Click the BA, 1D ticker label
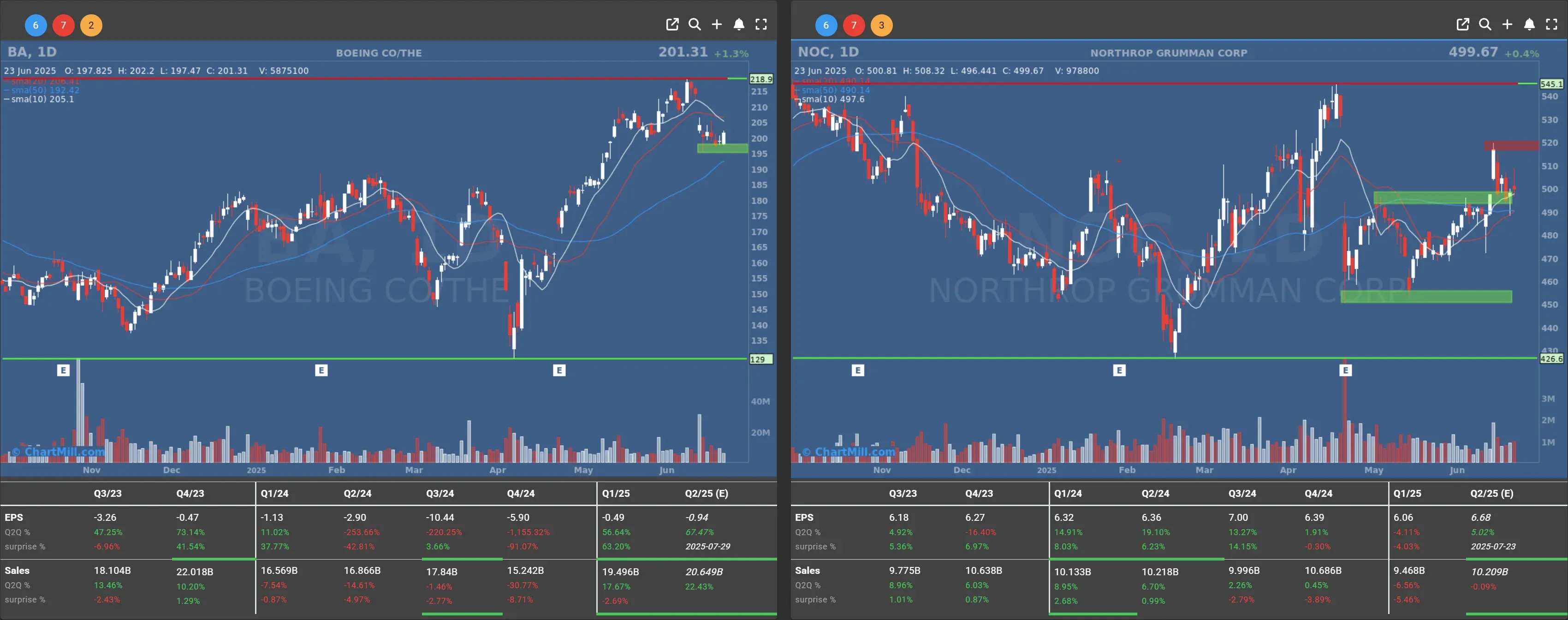 tap(32, 52)
